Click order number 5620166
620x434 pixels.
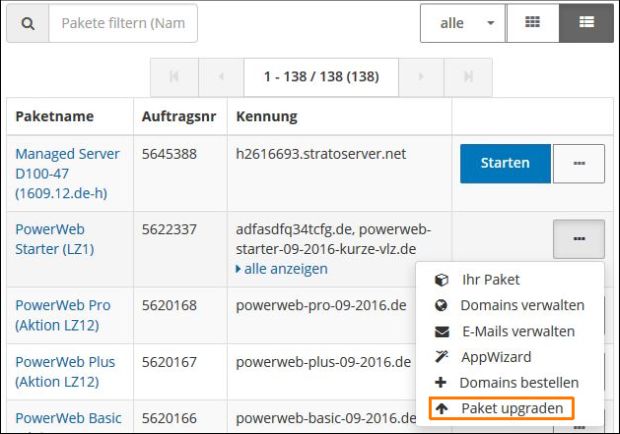169,418
